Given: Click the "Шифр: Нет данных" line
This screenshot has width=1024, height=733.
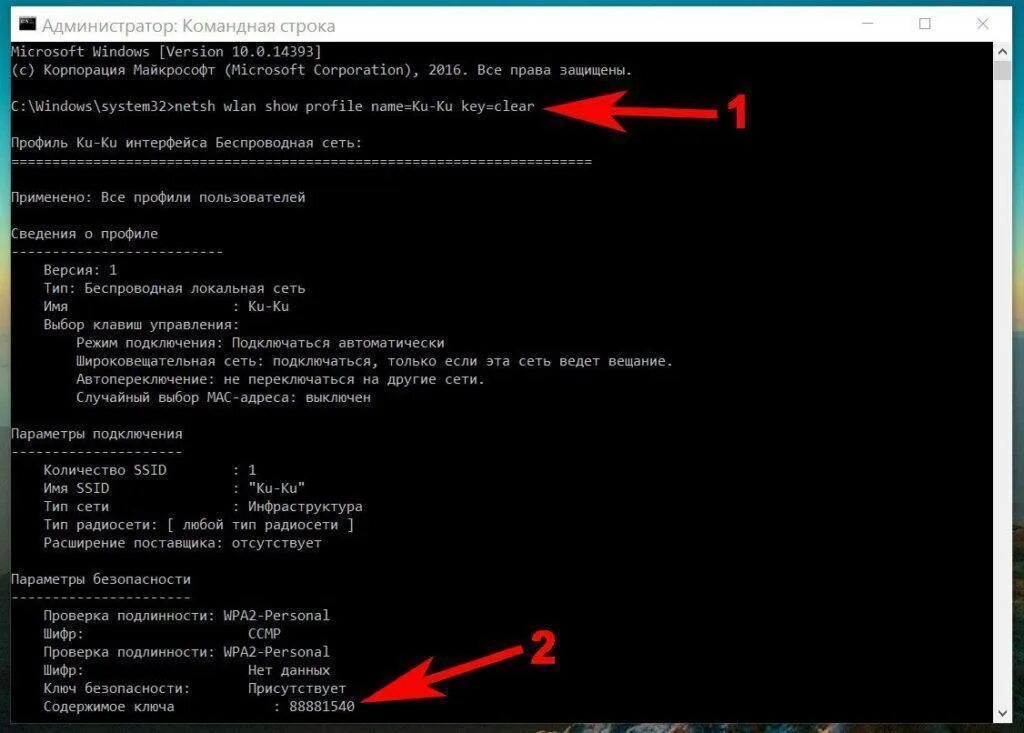Looking at the screenshot, I should (x=187, y=670).
